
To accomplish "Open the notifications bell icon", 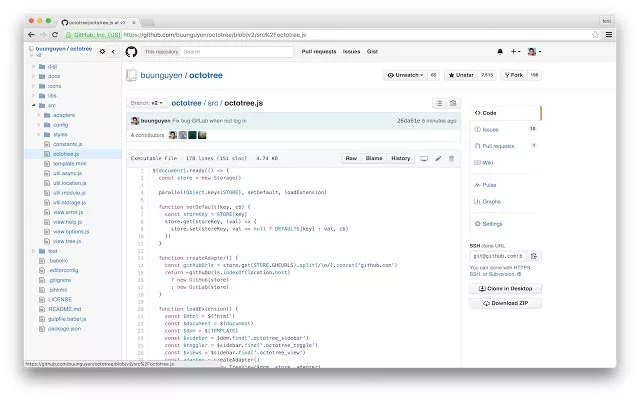I will [x=500, y=51].
